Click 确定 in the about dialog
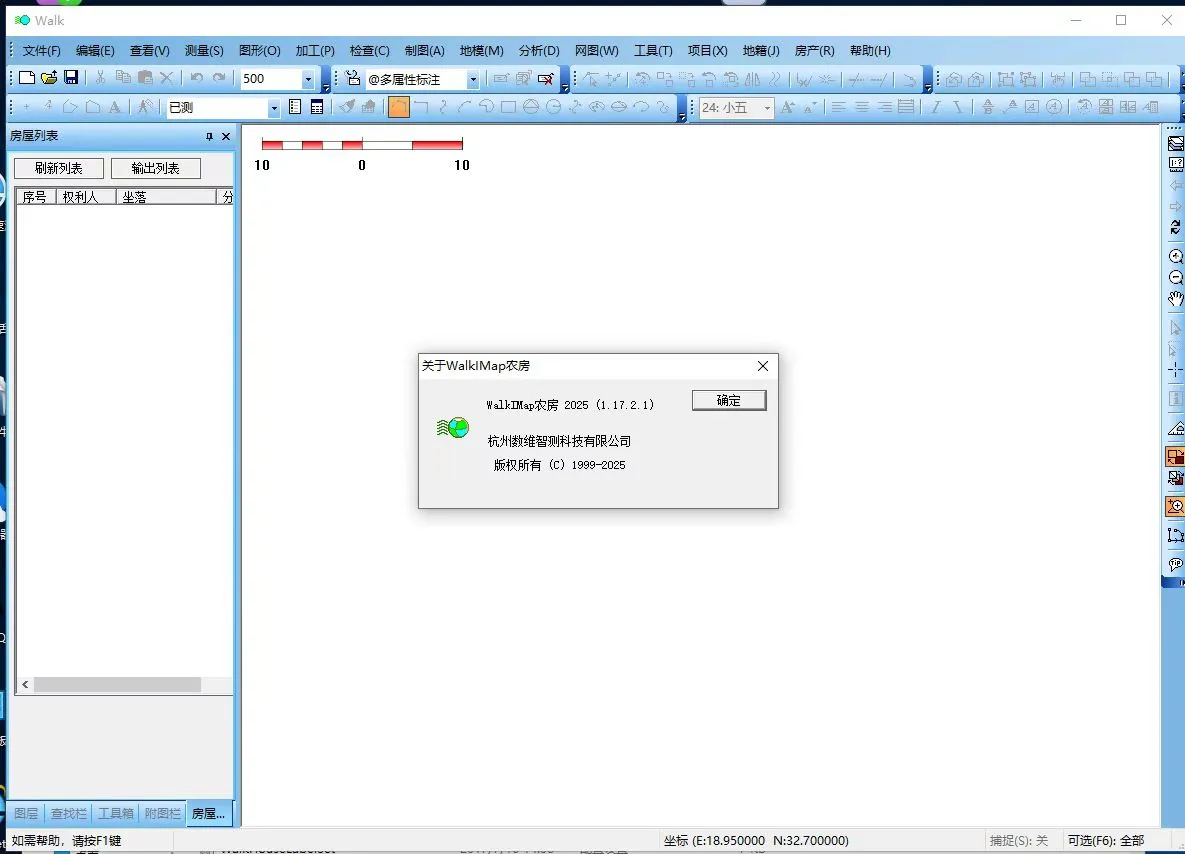The height and width of the screenshot is (854, 1185). click(729, 401)
